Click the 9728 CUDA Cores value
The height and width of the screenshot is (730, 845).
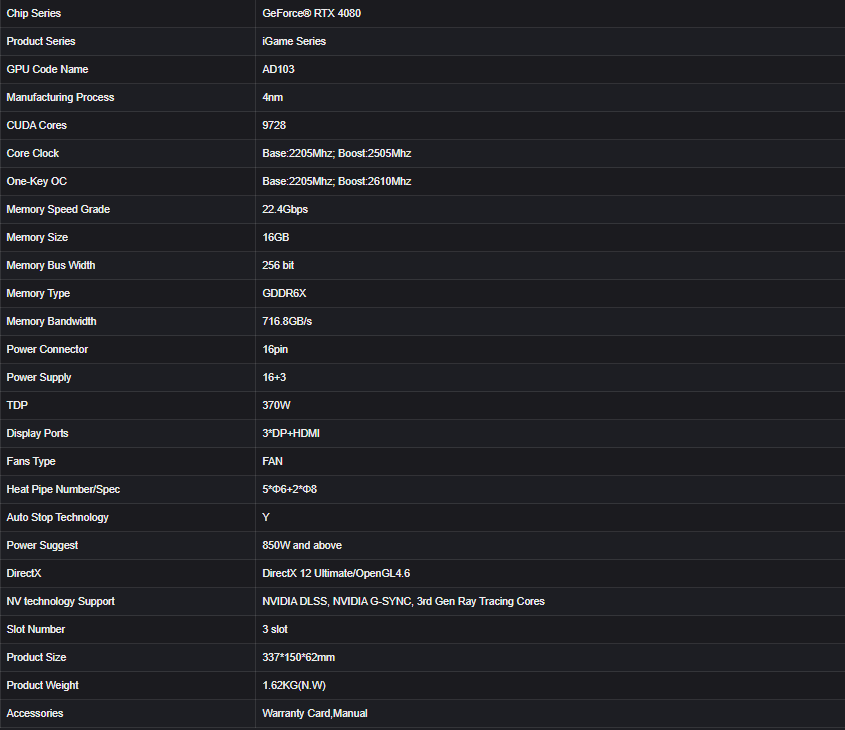click(x=275, y=126)
